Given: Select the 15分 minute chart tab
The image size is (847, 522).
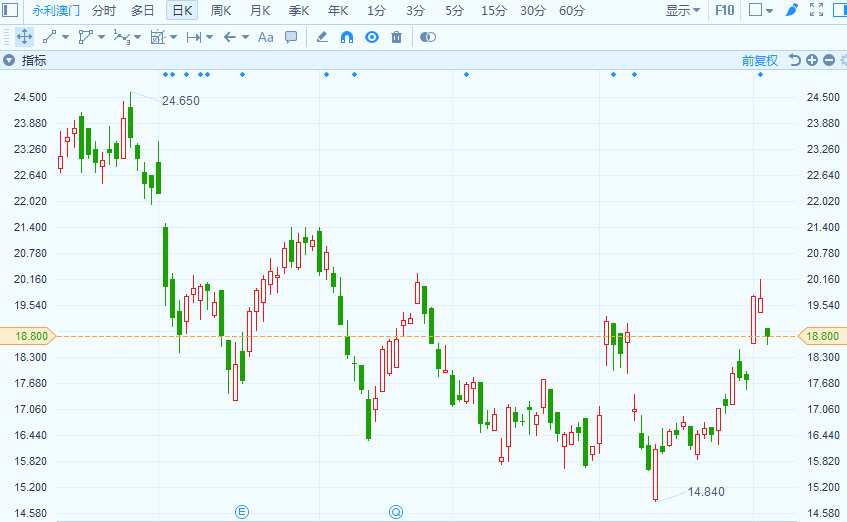Looking at the screenshot, I should click(x=494, y=10).
